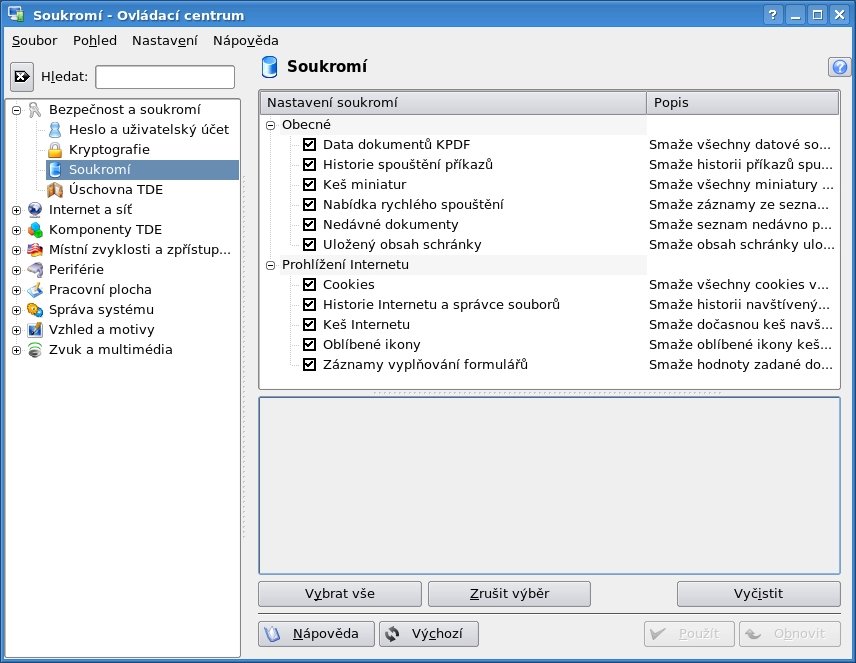Viewport: 856px width, 663px height.
Task: Toggle Nabídka rychlého spouštění checkbox
Action: click(310, 205)
